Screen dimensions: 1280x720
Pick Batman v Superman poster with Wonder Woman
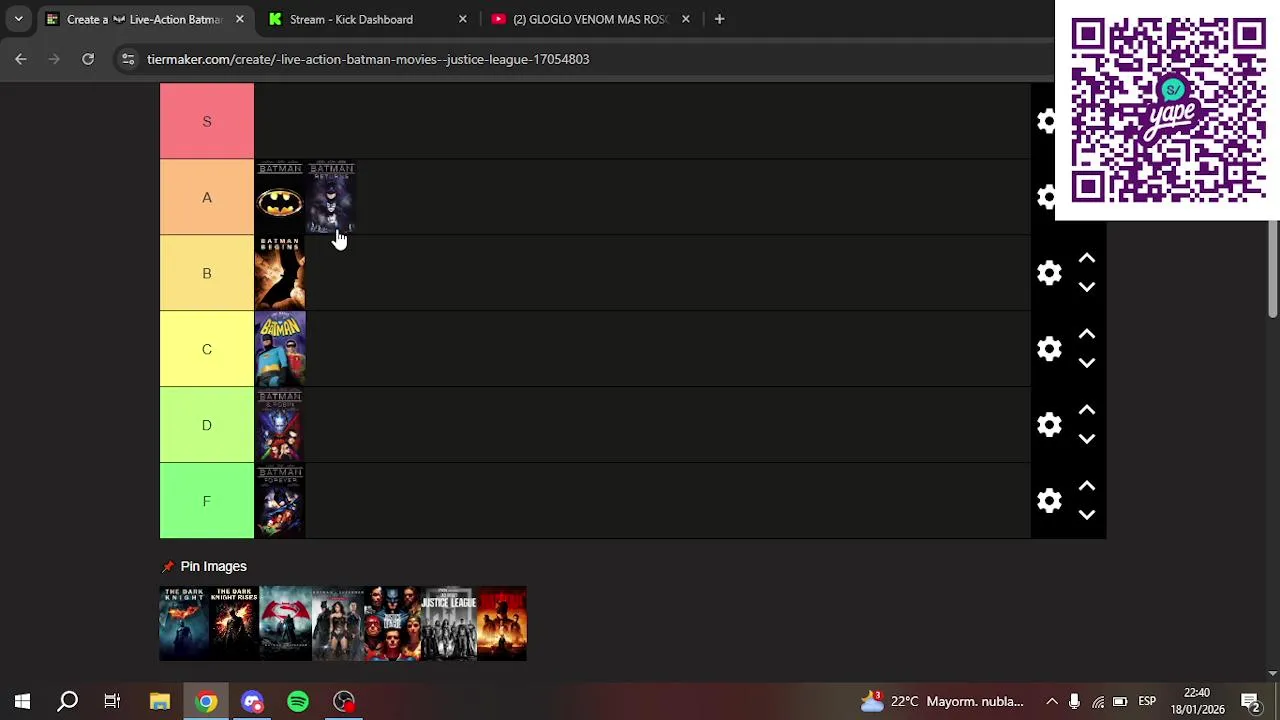338,623
